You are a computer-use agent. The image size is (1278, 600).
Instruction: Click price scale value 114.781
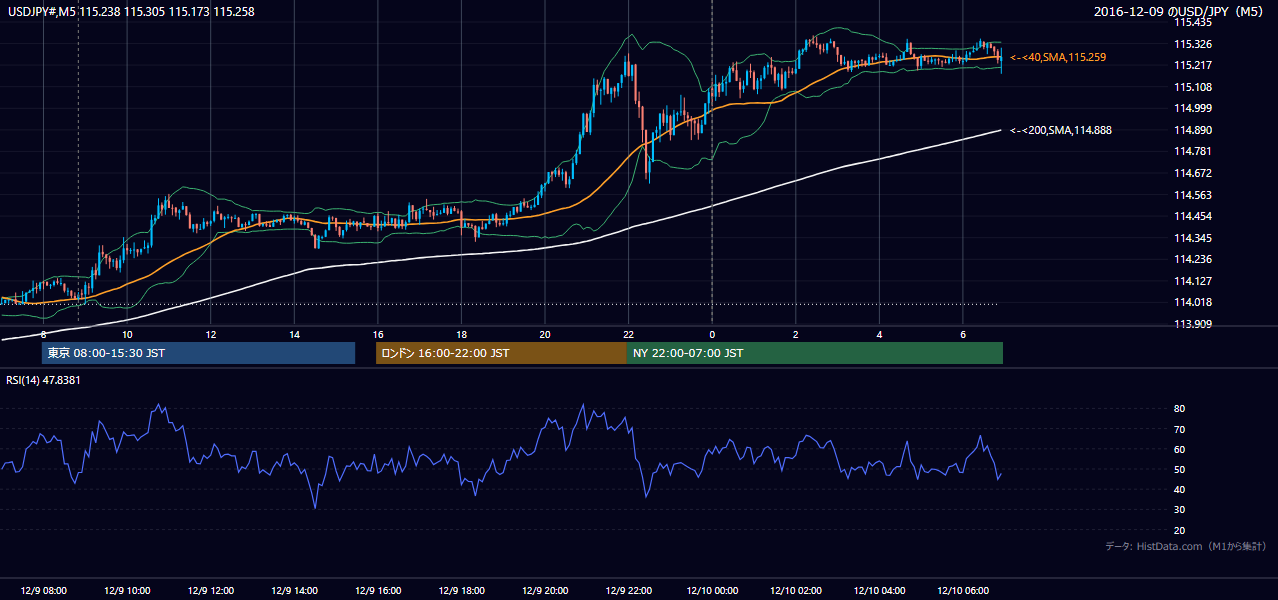[1192, 151]
